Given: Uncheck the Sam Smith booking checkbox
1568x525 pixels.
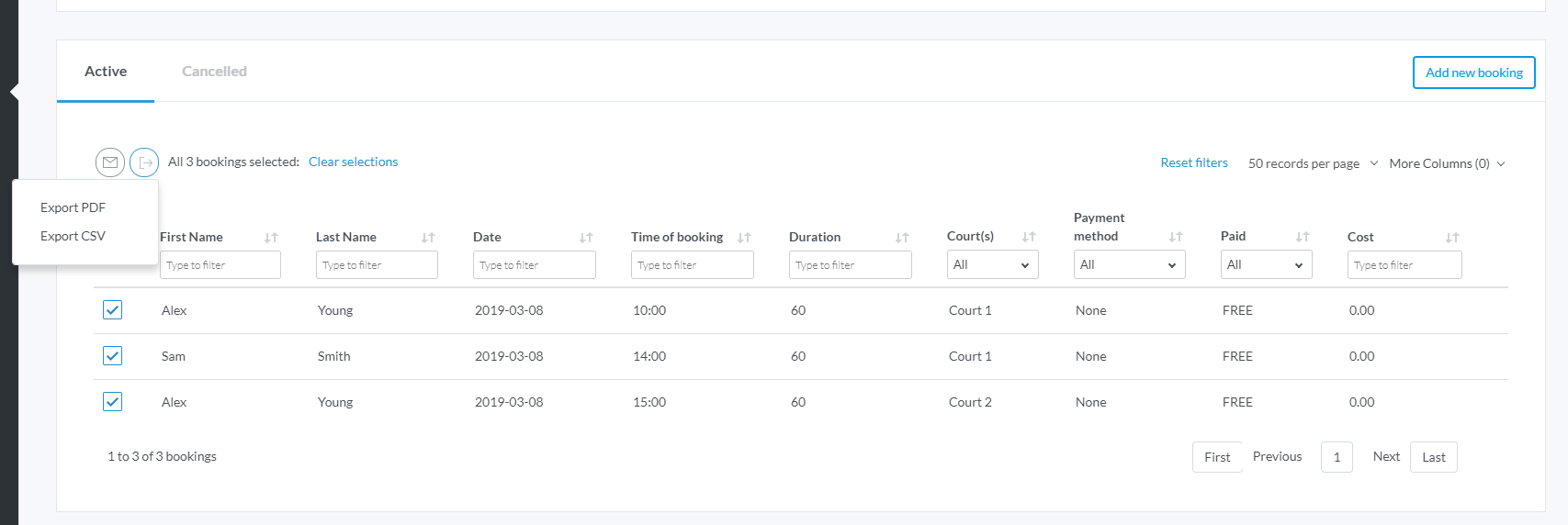Looking at the screenshot, I should [x=112, y=356].
